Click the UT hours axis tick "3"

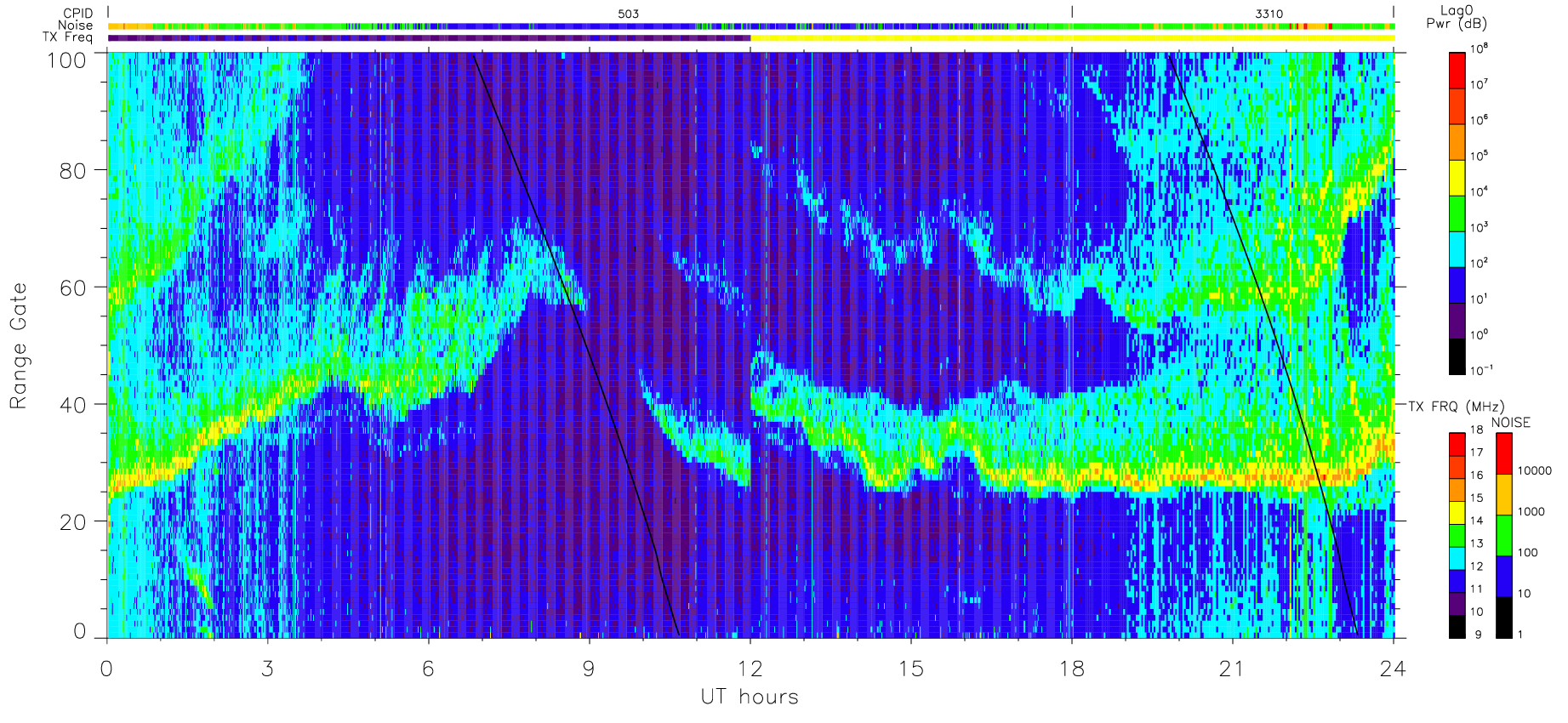[267, 669]
